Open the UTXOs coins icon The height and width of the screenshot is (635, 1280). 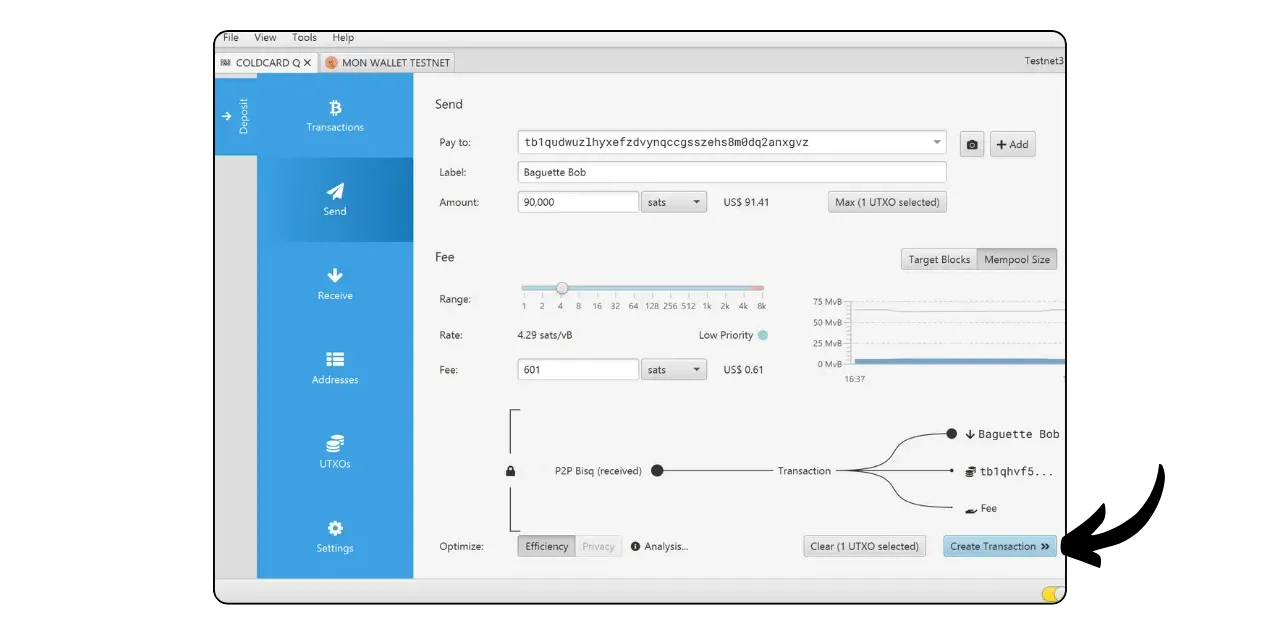[x=335, y=443]
